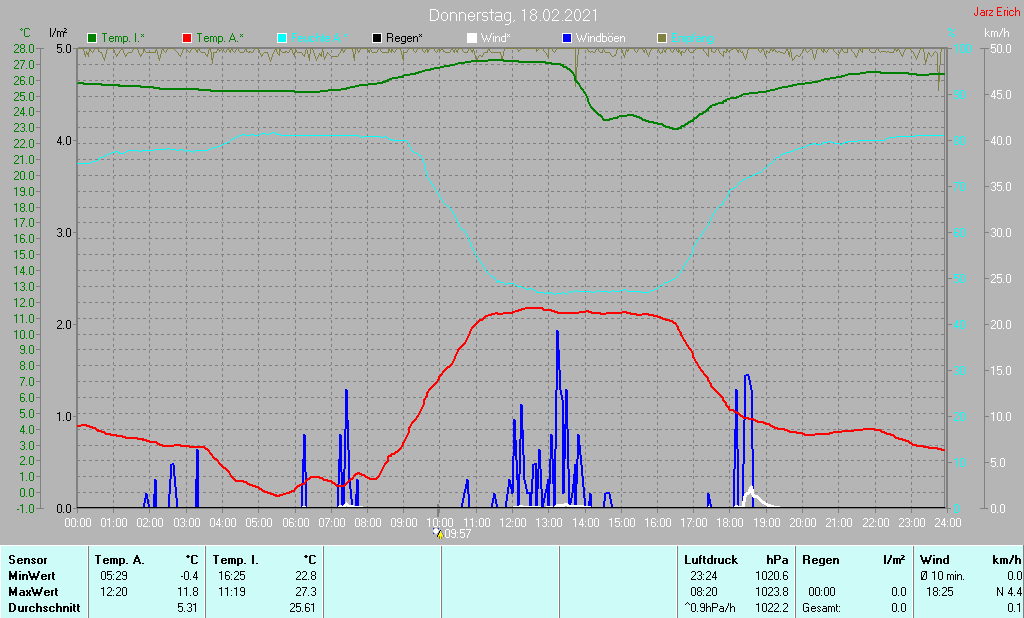Click the 'MaxWert' row label
Screen dimensions: 1024x618
click(x=33, y=592)
